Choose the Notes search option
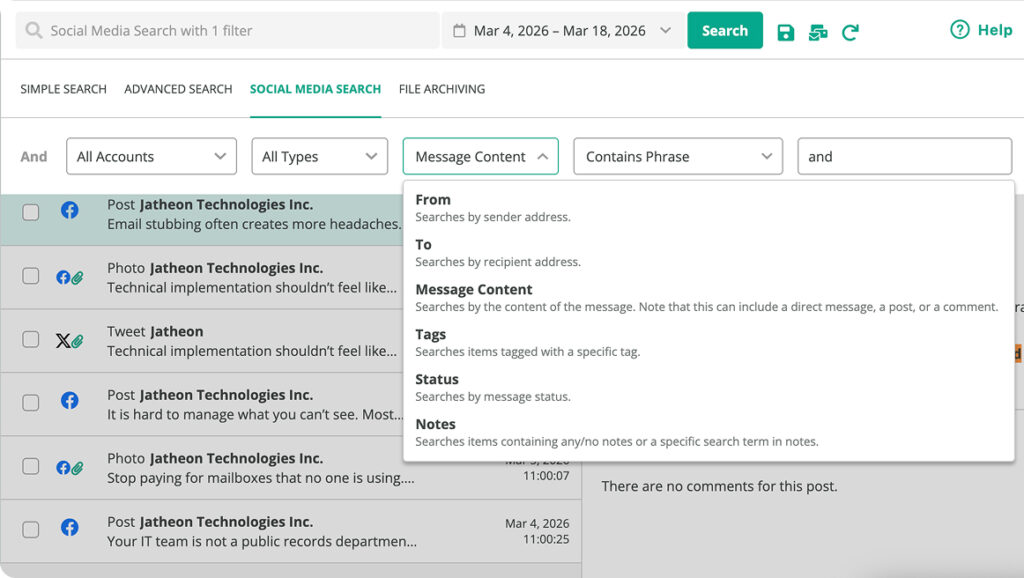1024x578 pixels. point(709,433)
